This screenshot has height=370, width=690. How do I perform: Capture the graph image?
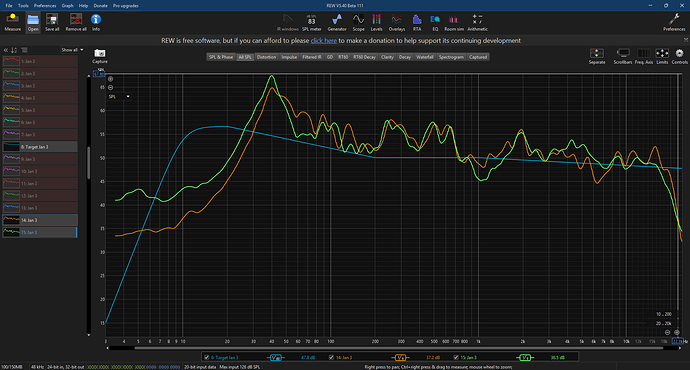[x=100, y=56]
